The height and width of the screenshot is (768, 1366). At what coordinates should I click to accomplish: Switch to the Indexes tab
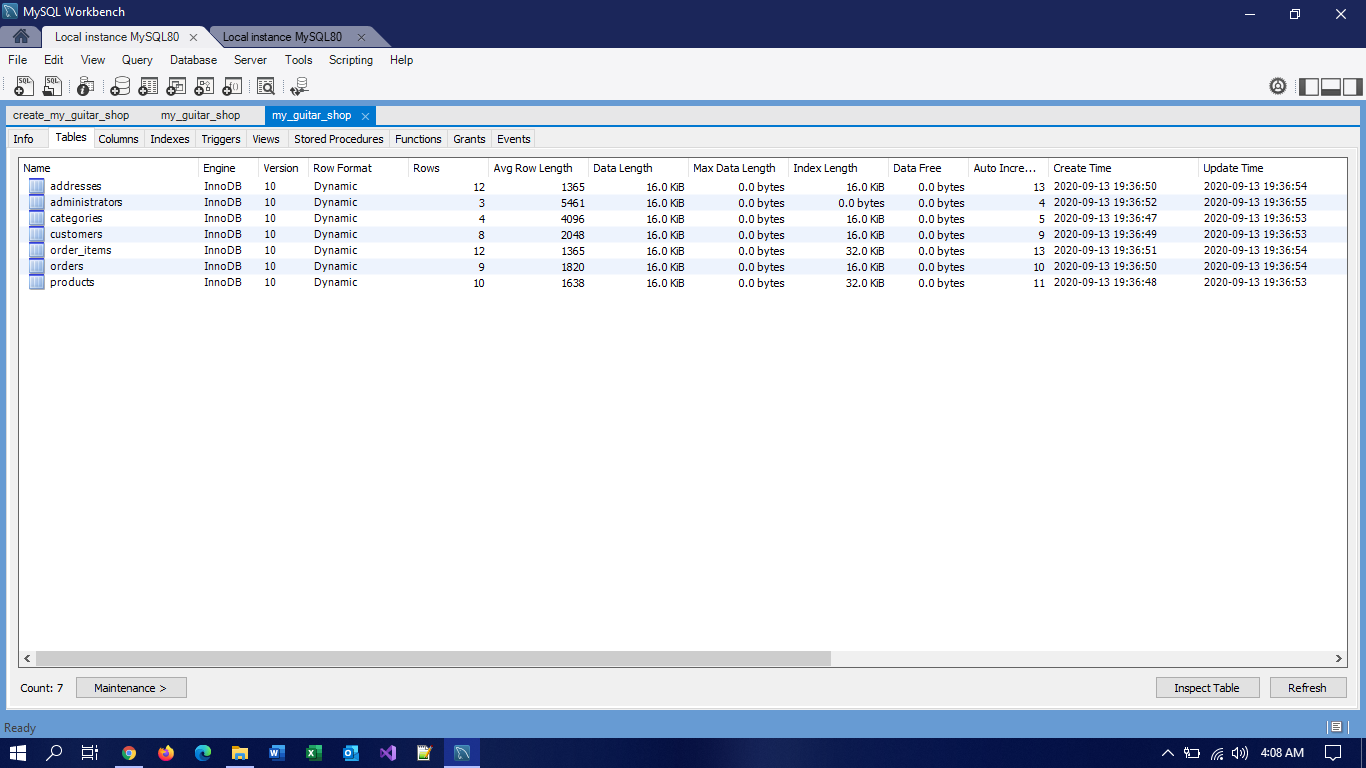coord(170,139)
